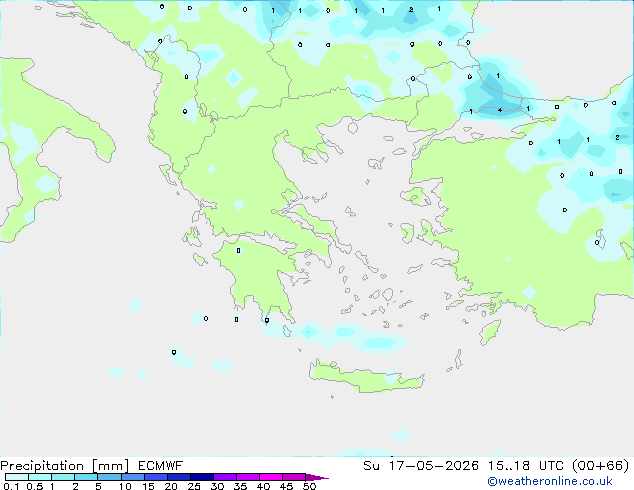
Task: Select the '40' legend scale label
Action: tap(263, 486)
